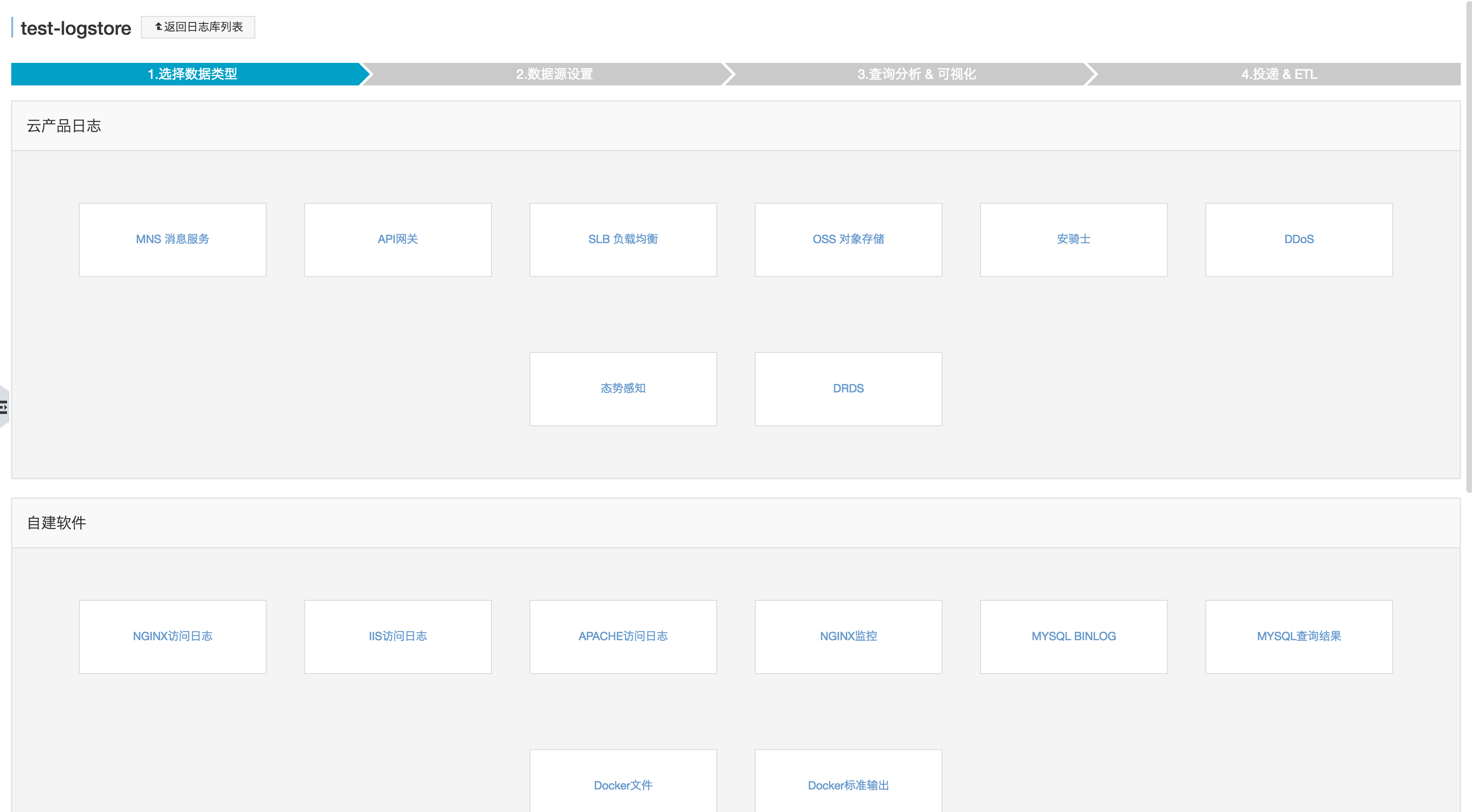Choose OSS 对象存储 log source
The image size is (1472, 812).
(x=848, y=239)
